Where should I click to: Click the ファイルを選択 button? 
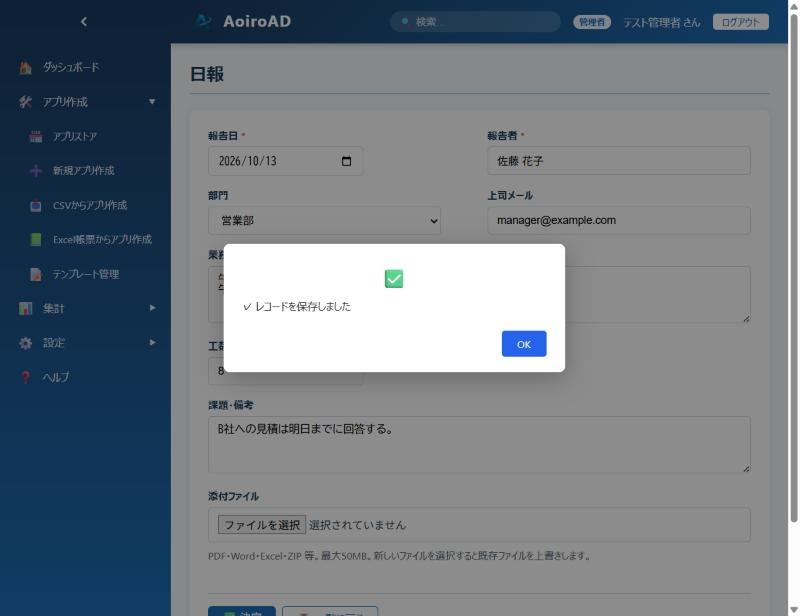(x=262, y=525)
